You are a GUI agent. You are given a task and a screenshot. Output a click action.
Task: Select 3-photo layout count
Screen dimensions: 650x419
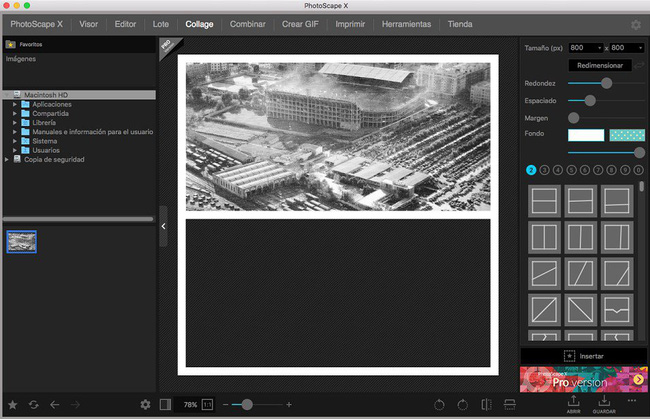[544, 170]
